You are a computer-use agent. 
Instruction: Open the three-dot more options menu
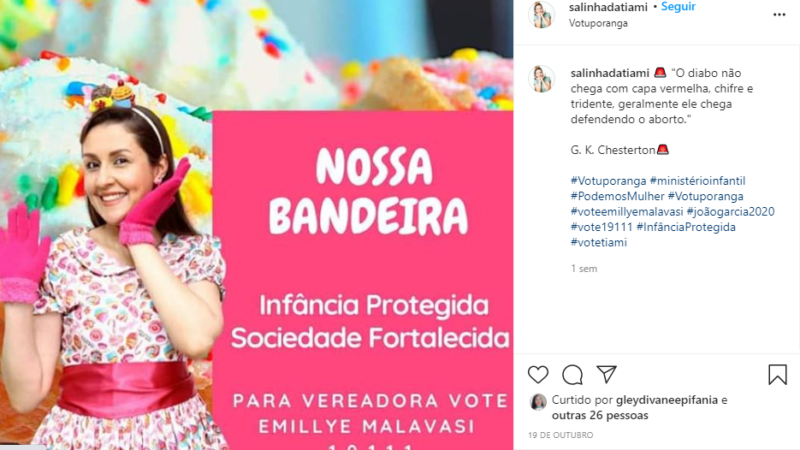[779, 14]
